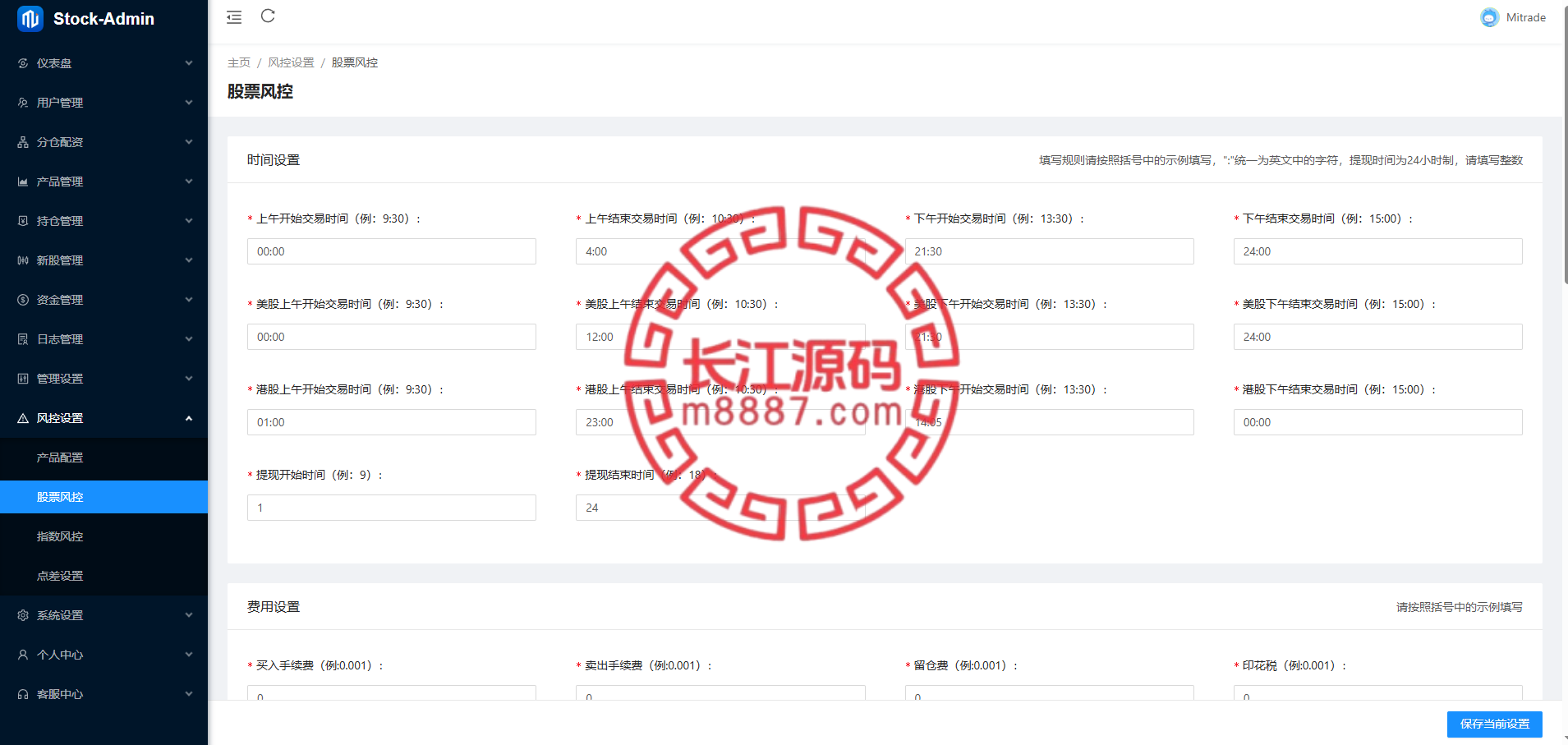The height and width of the screenshot is (745, 1568).
Task: Expand the 资金管理 menu chevron
Action: tap(189, 300)
